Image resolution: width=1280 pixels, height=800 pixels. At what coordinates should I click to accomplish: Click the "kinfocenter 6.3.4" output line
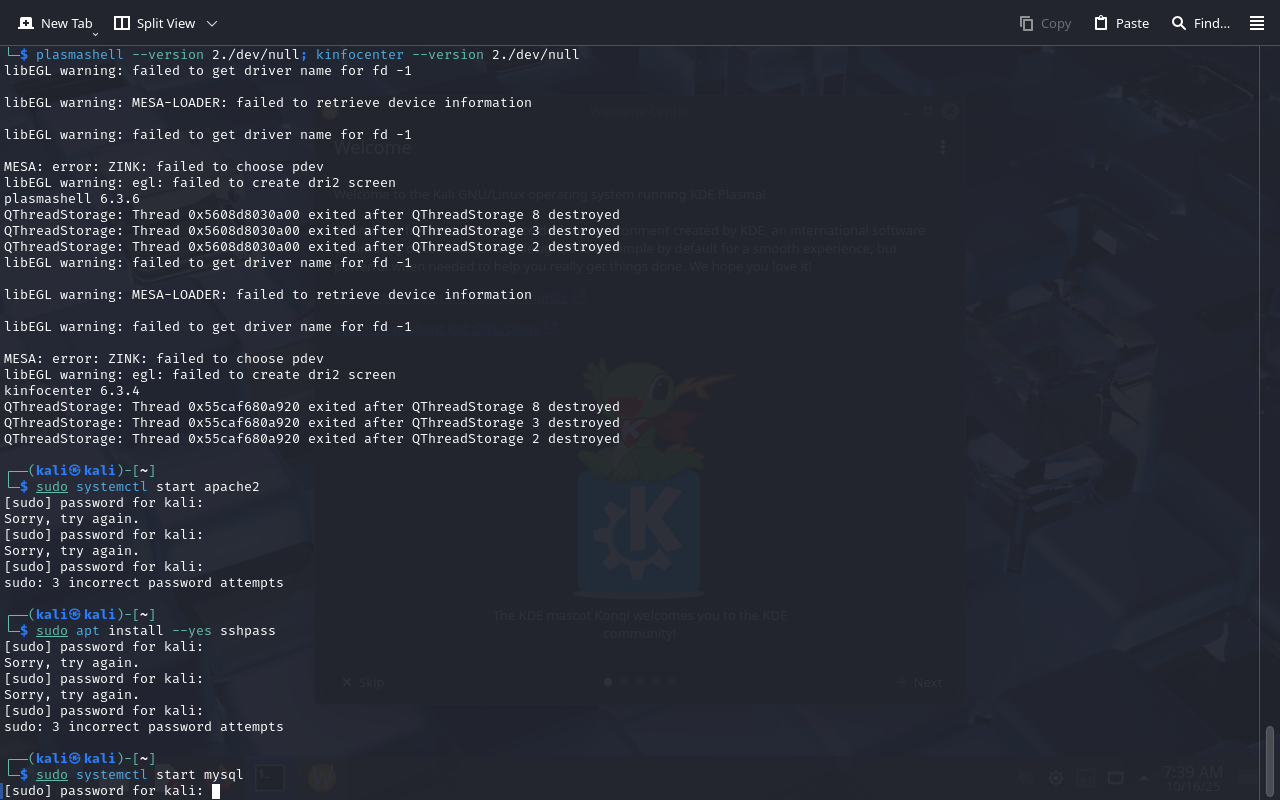[x=72, y=391]
